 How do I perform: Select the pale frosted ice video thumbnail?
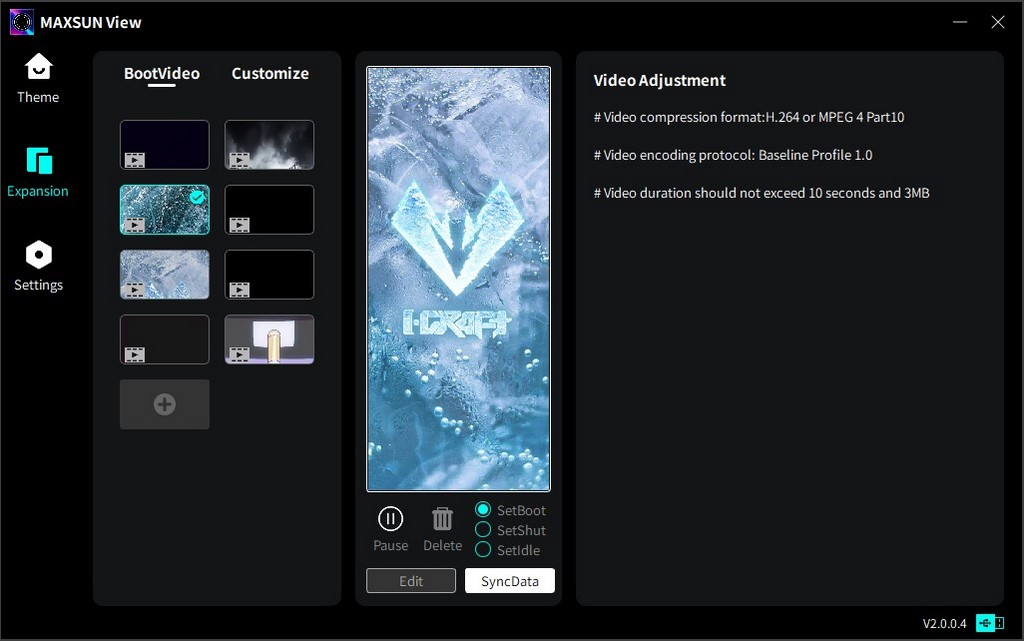(165, 274)
